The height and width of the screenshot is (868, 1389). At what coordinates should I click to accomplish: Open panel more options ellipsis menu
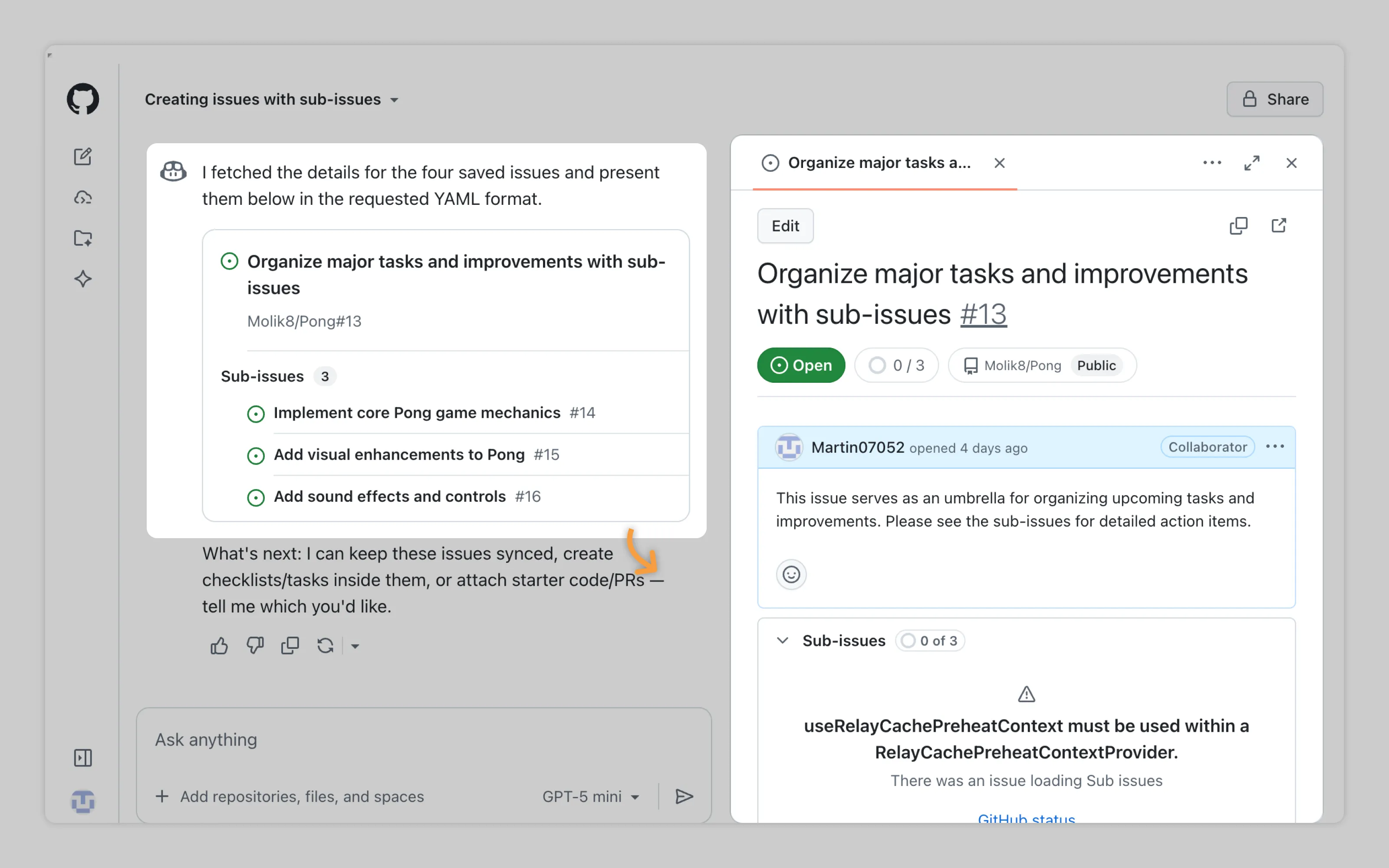[1211, 163]
